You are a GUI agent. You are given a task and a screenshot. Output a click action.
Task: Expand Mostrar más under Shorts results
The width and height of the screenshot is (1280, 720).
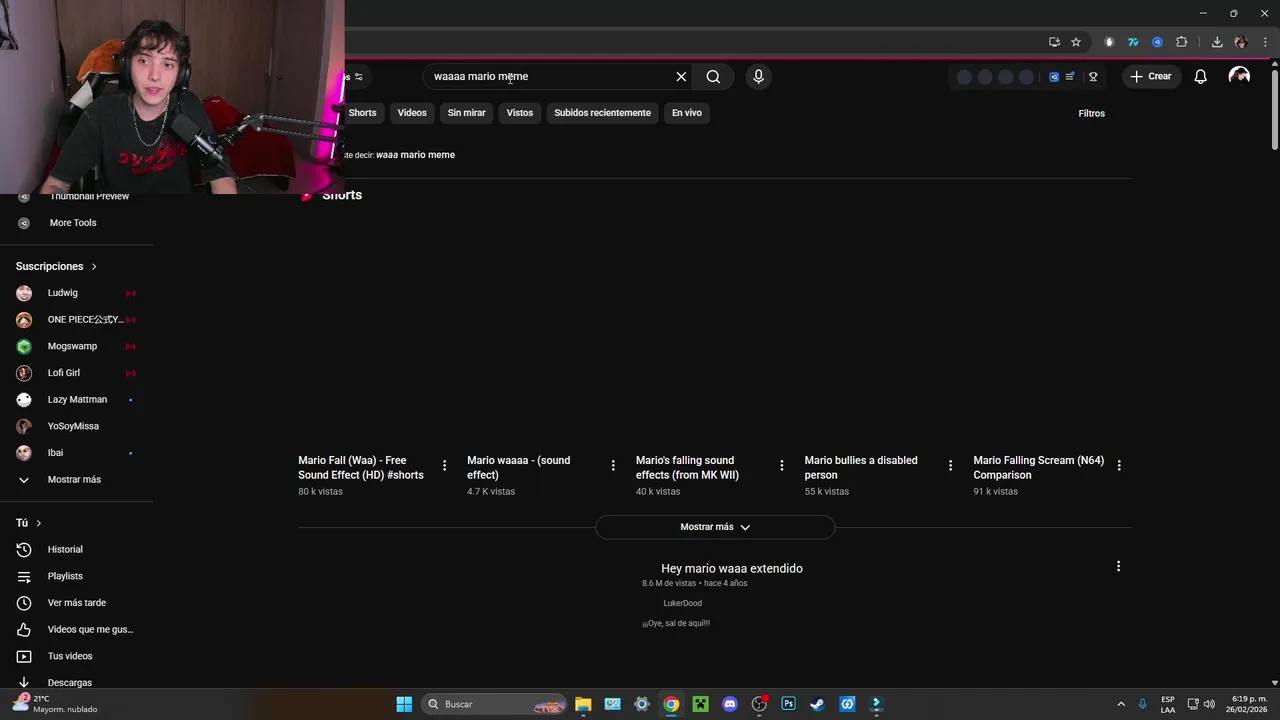click(x=715, y=527)
